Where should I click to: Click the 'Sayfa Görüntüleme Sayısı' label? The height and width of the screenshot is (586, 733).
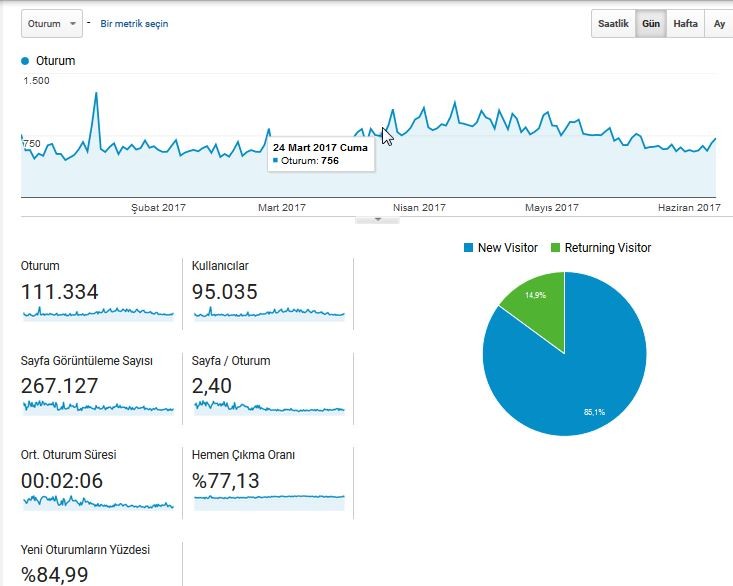click(86, 361)
